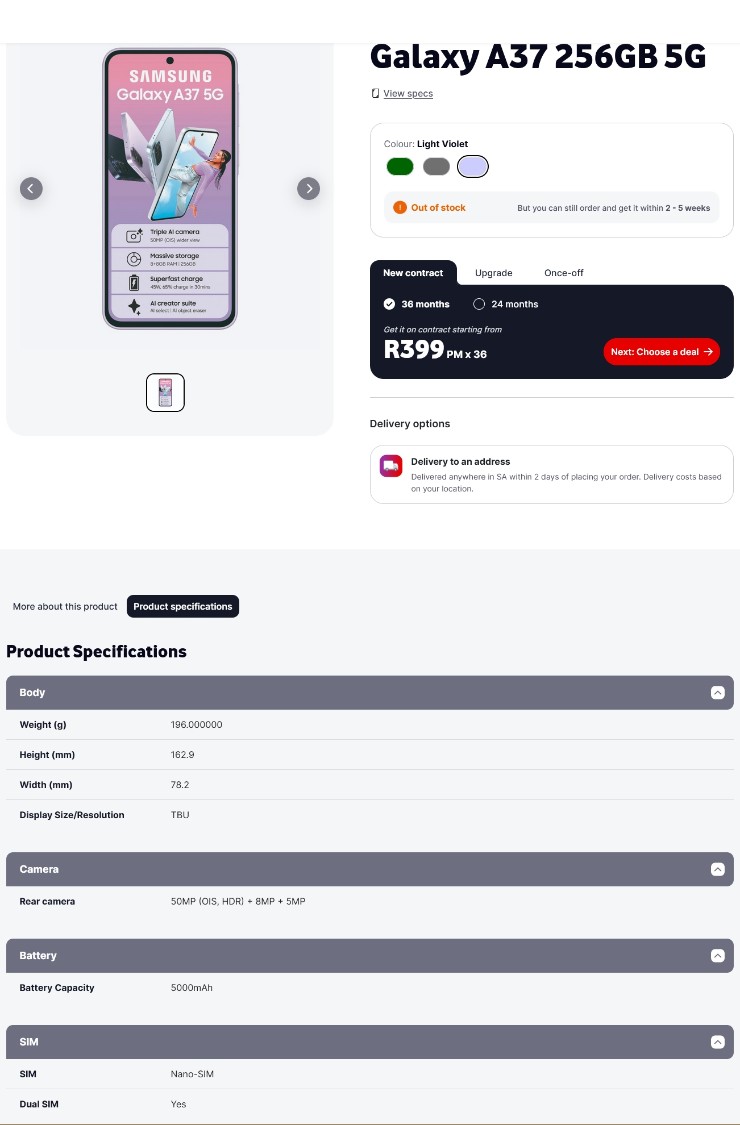Open the Product specifications tab
The image size is (740, 1125).
tap(183, 606)
